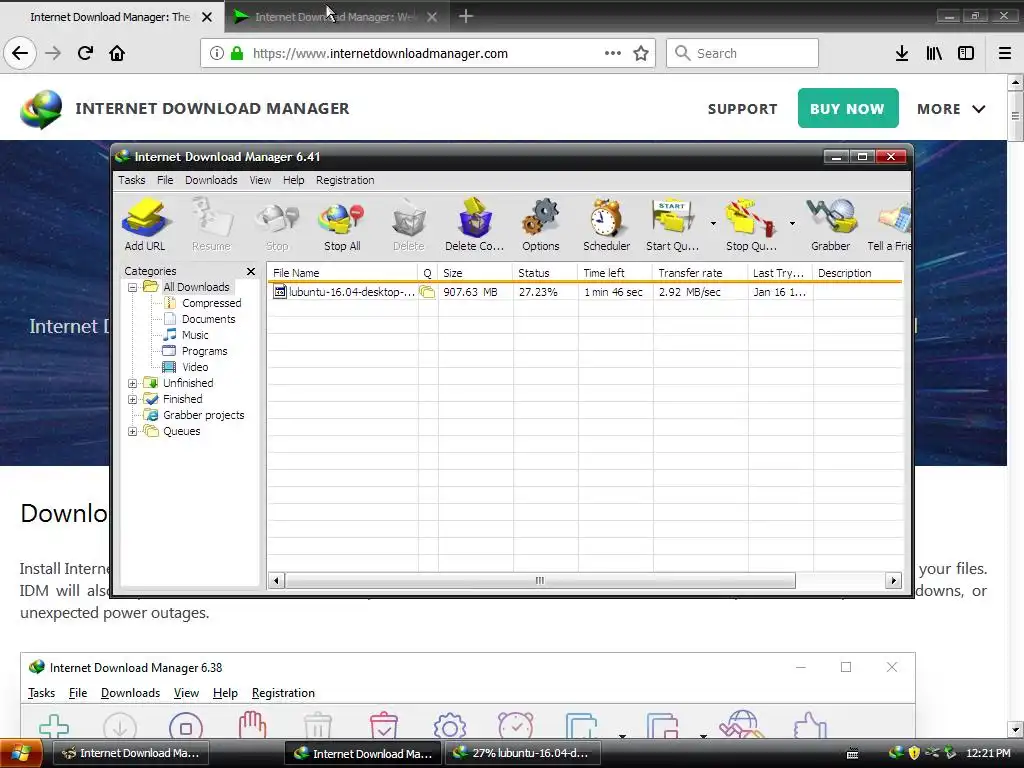This screenshot has height=768, width=1024.
Task: Expand the Unfinished category
Action: coord(133,383)
